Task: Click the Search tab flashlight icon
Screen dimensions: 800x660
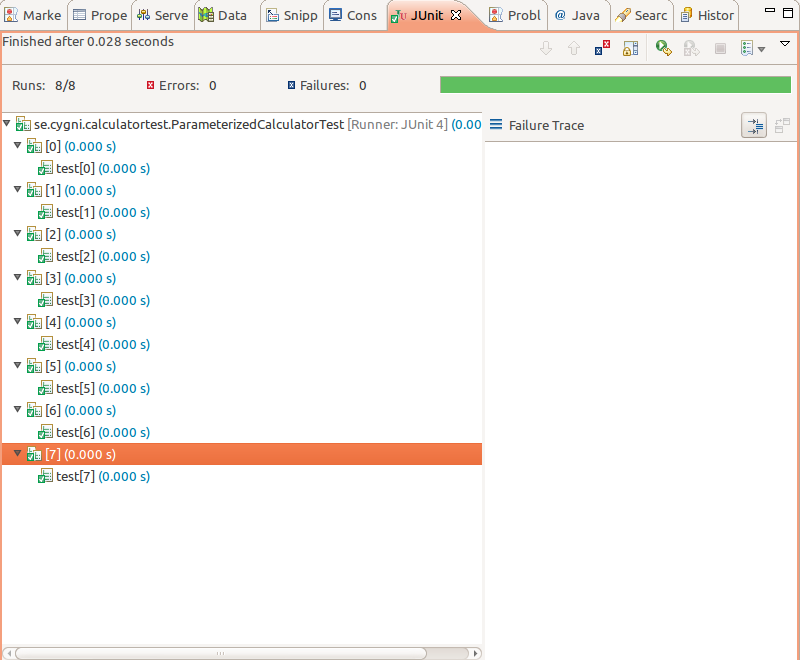Action: [623, 15]
